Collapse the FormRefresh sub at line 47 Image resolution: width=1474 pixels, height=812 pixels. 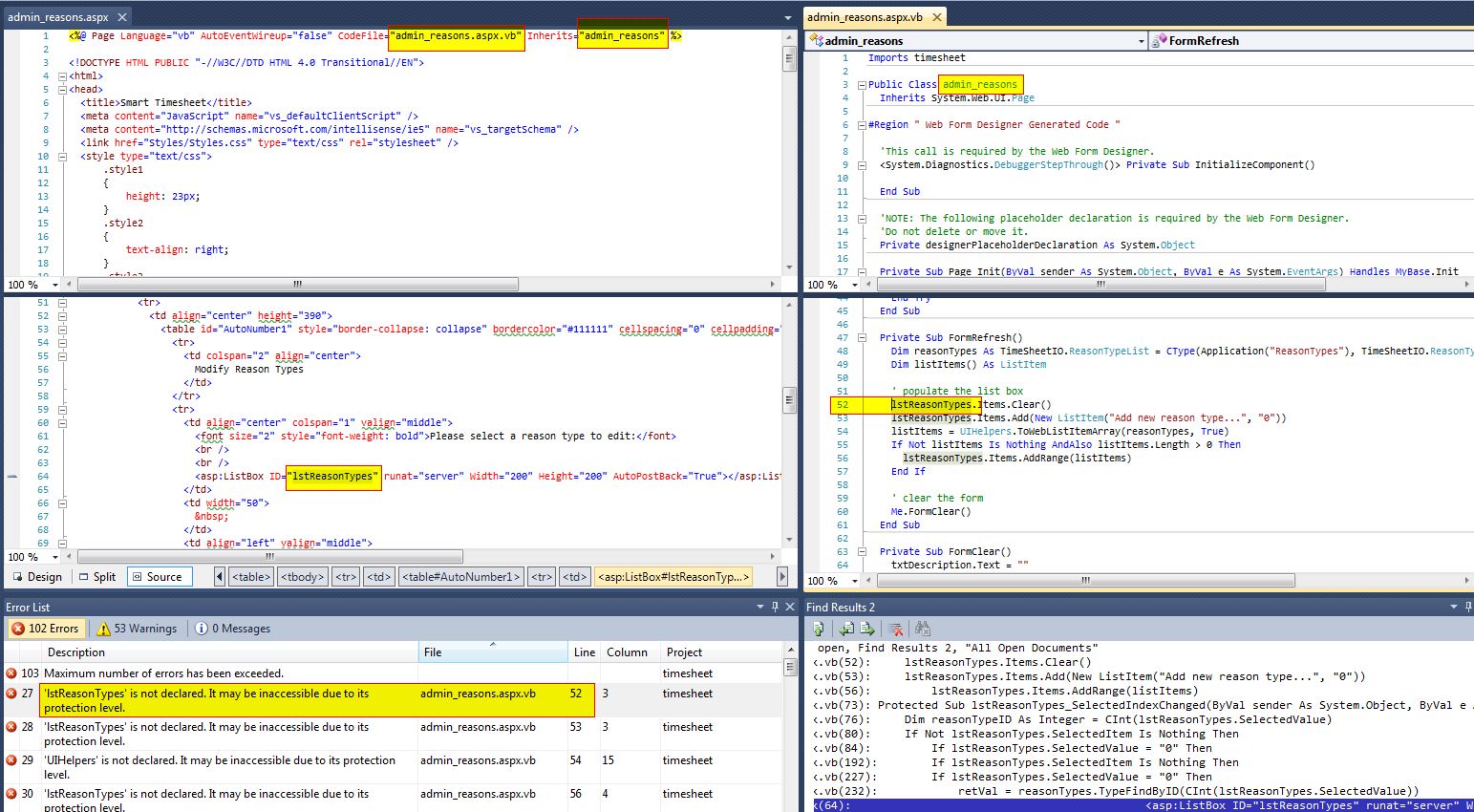click(x=862, y=337)
